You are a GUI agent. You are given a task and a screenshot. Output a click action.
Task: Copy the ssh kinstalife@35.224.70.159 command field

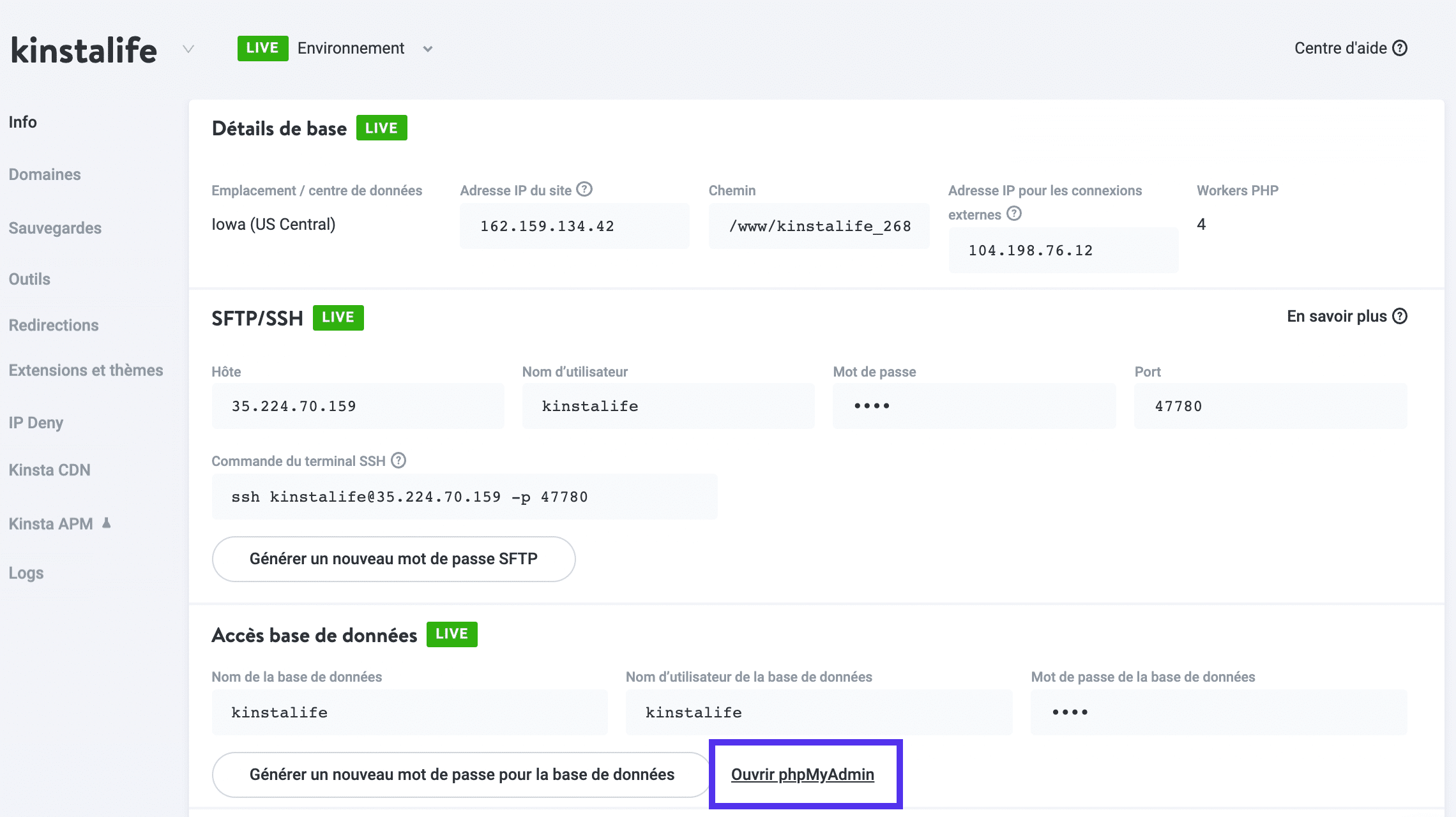point(464,497)
